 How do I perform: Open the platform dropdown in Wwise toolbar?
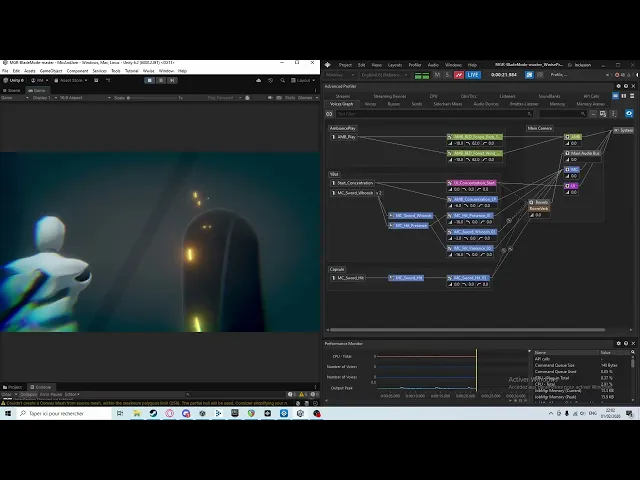coord(340,75)
